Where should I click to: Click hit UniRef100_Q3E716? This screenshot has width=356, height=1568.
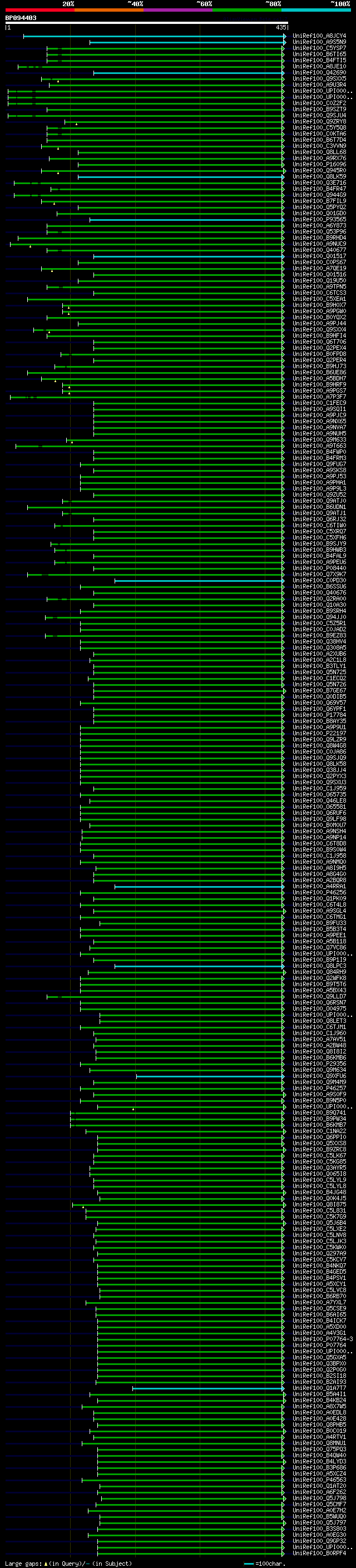point(319,182)
